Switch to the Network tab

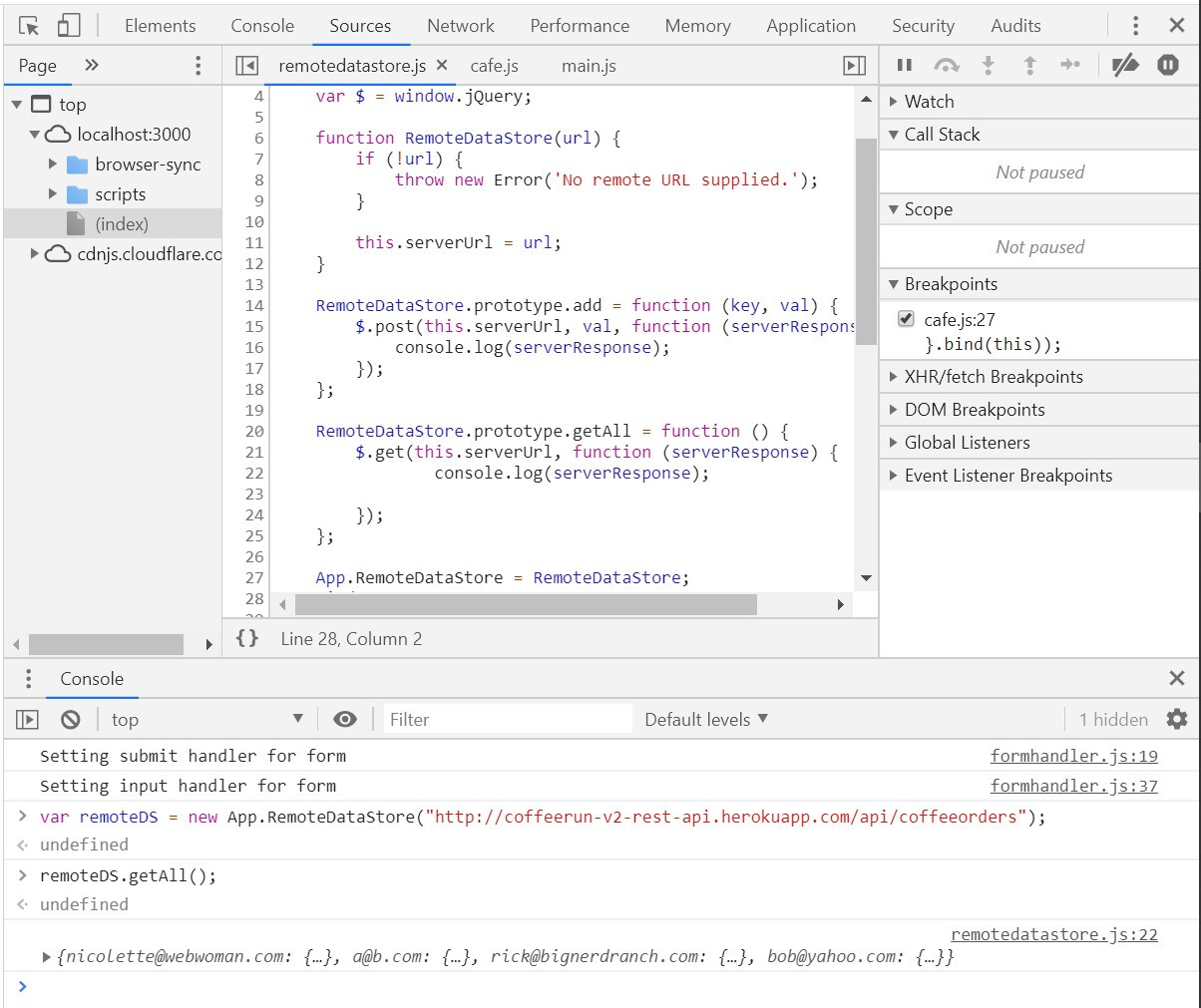[460, 26]
